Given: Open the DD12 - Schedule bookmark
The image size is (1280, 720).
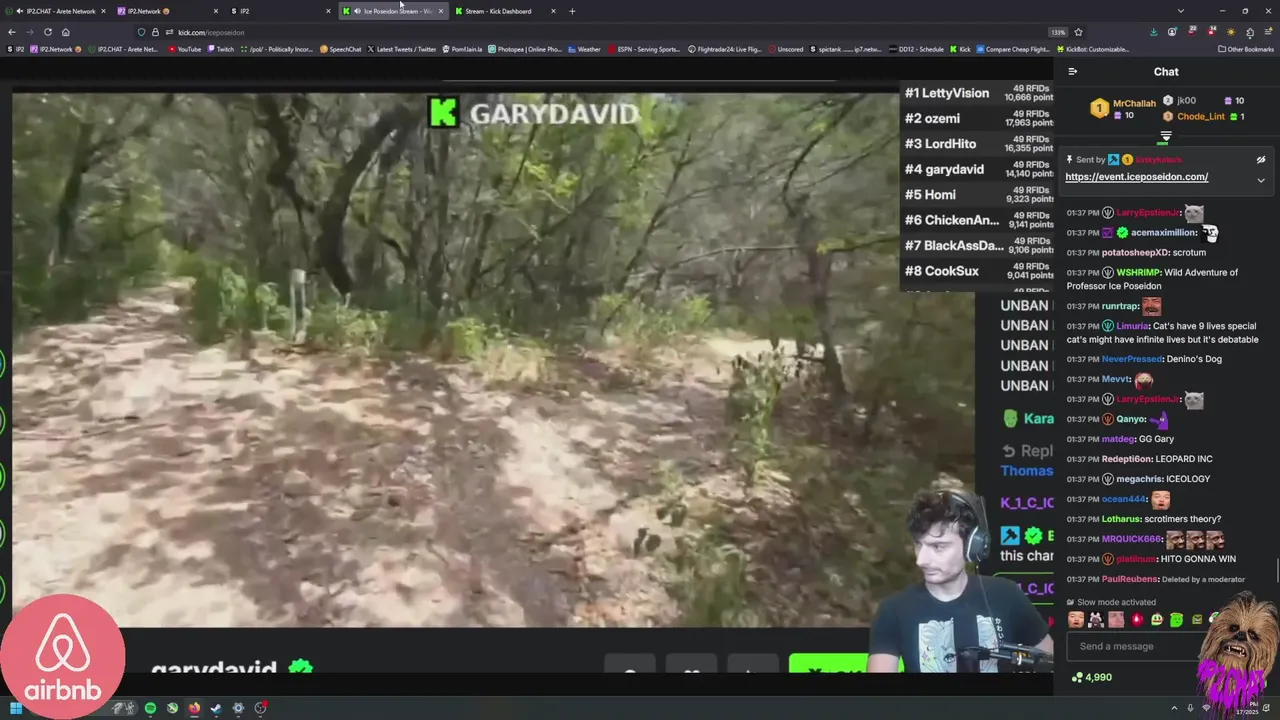Looking at the screenshot, I should (x=915, y=49).
